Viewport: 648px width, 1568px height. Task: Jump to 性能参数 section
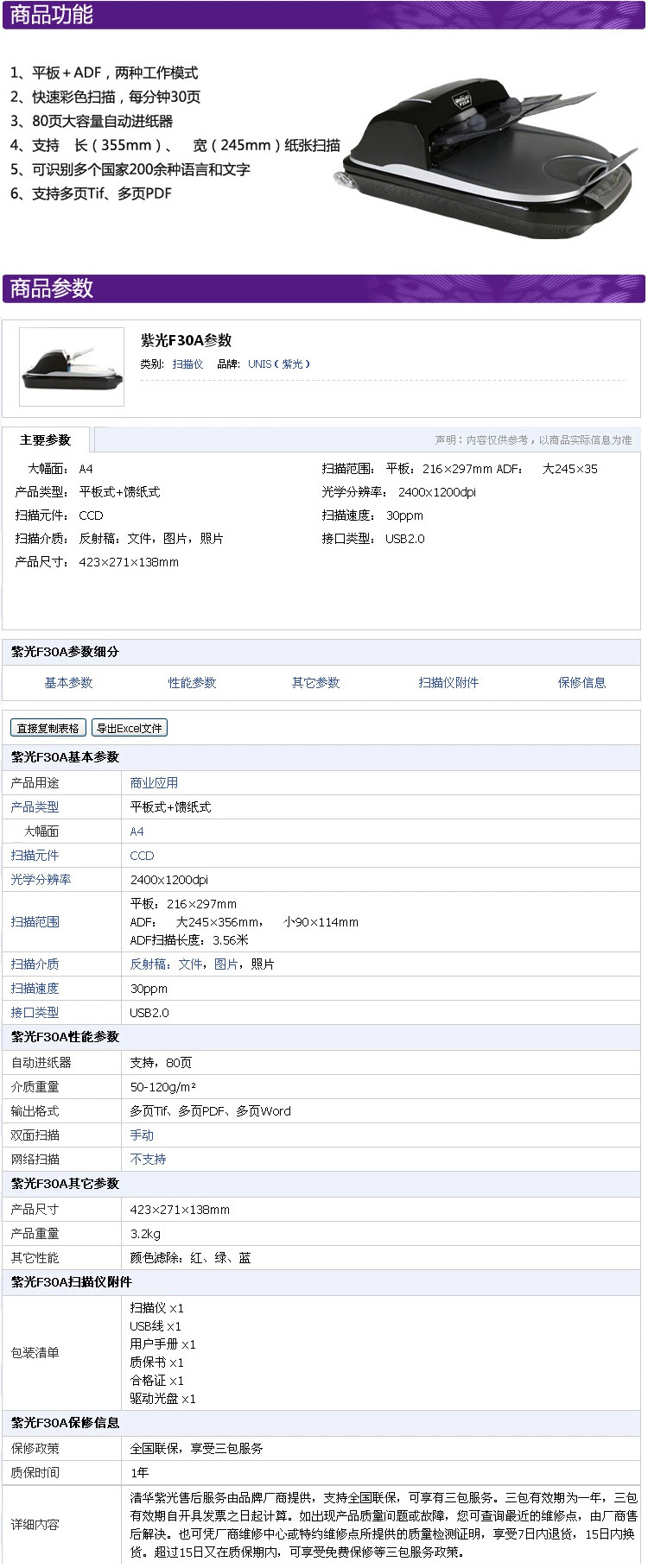(192, 683)
